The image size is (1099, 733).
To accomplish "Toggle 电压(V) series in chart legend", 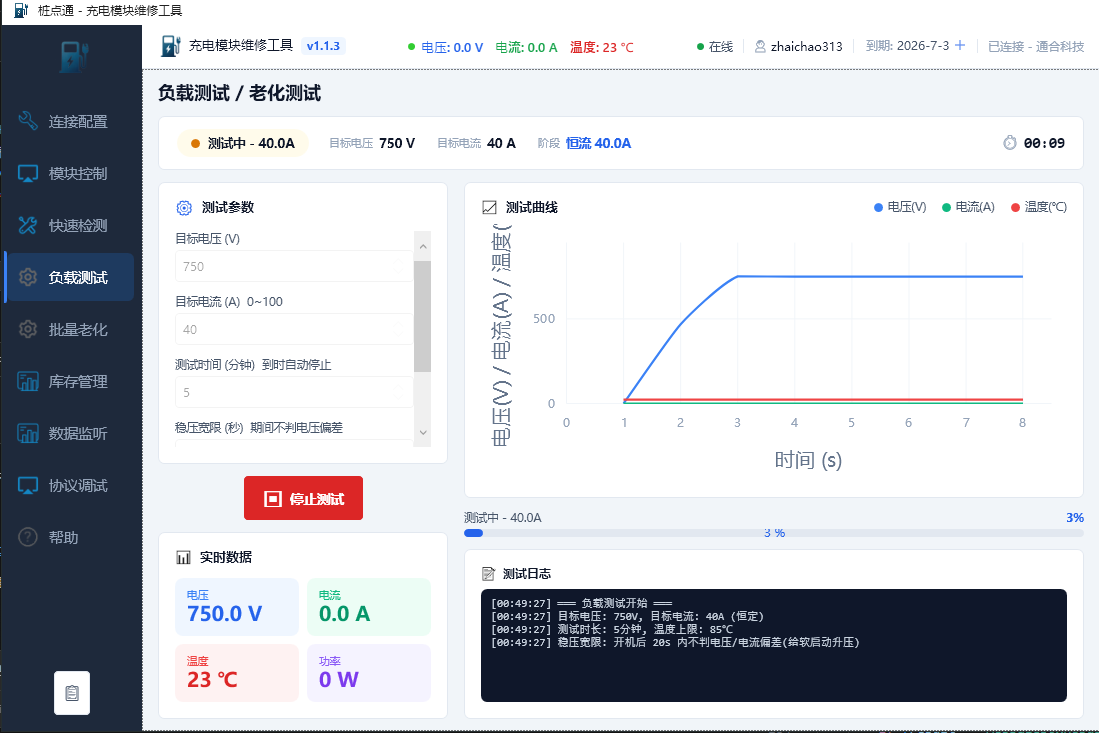I will 900,207.
